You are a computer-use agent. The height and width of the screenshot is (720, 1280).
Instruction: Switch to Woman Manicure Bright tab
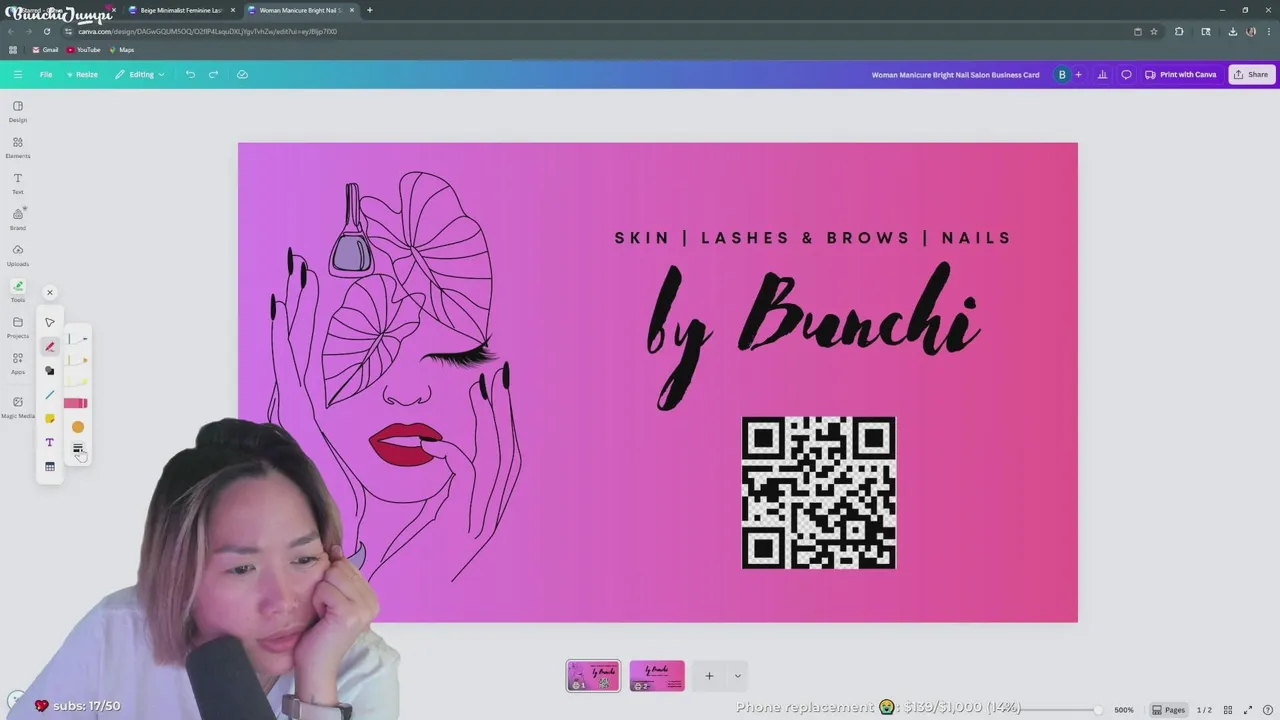[300, 10]
